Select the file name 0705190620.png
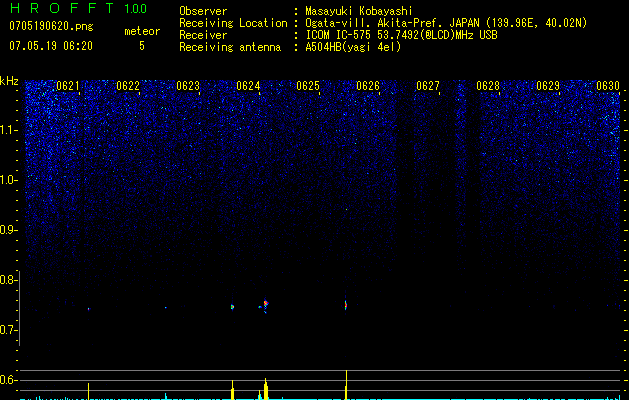This screenshot has width=629, height=400. 51,27
